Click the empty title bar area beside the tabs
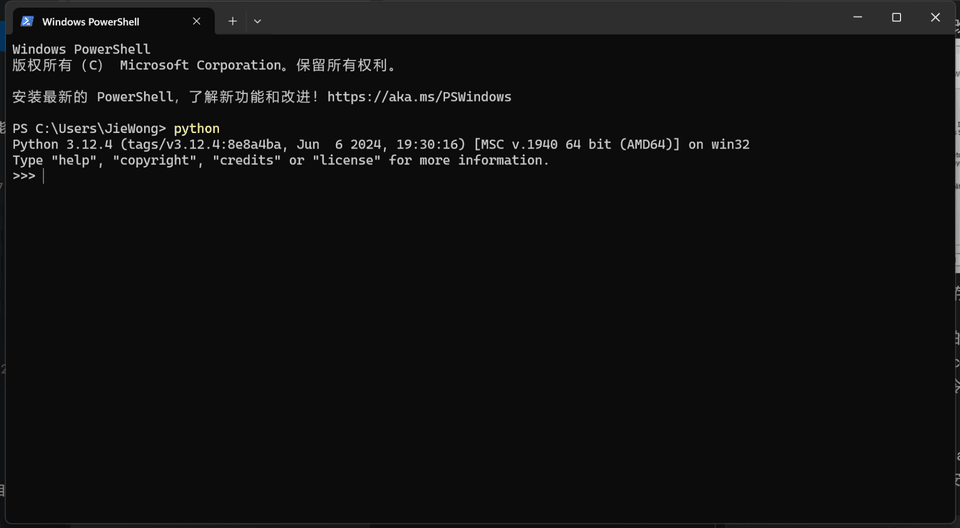Viewport: 960px width, 528px height. (x=550, y=18)
